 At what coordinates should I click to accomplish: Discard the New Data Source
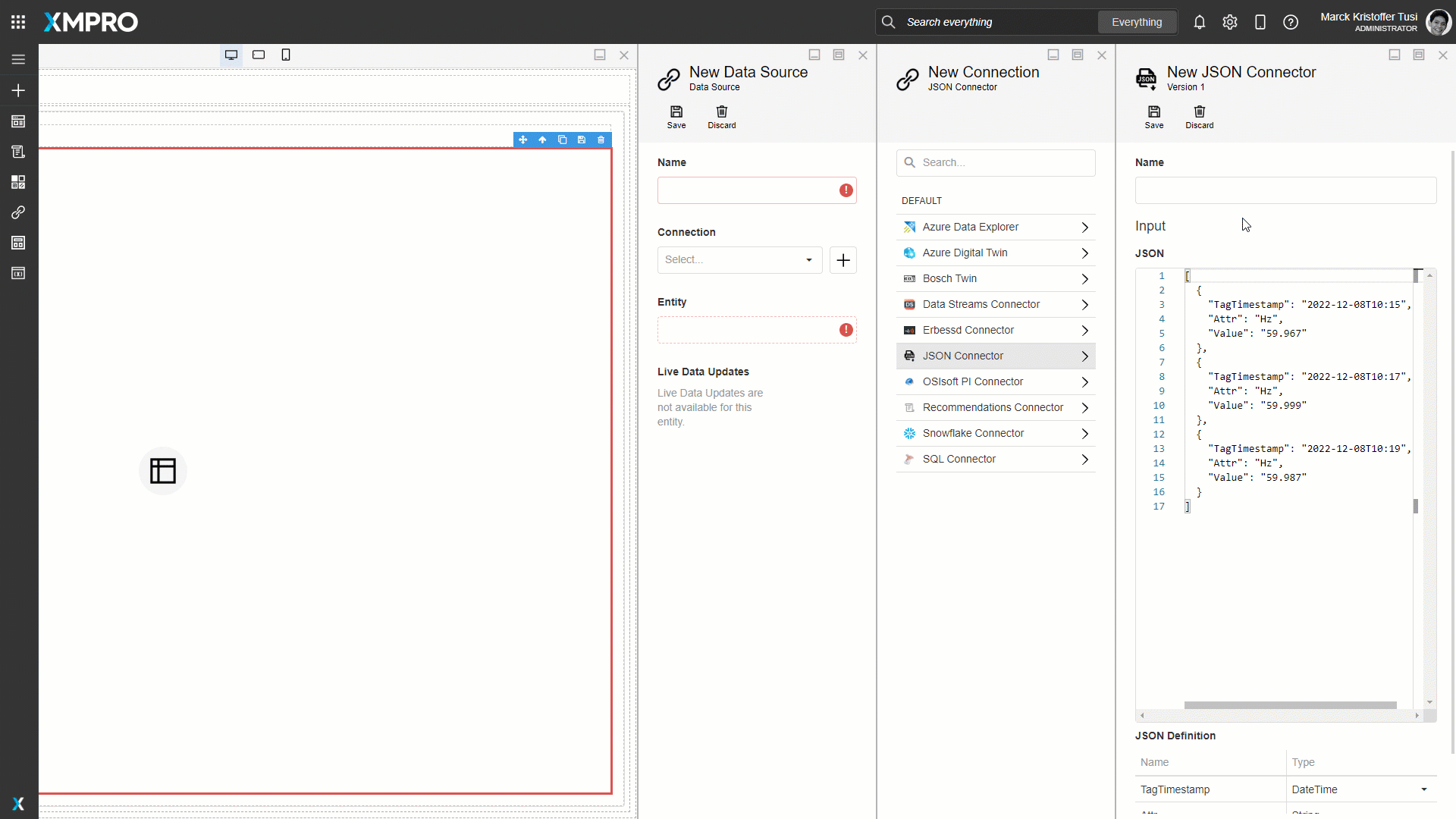[x=721, y=117]
